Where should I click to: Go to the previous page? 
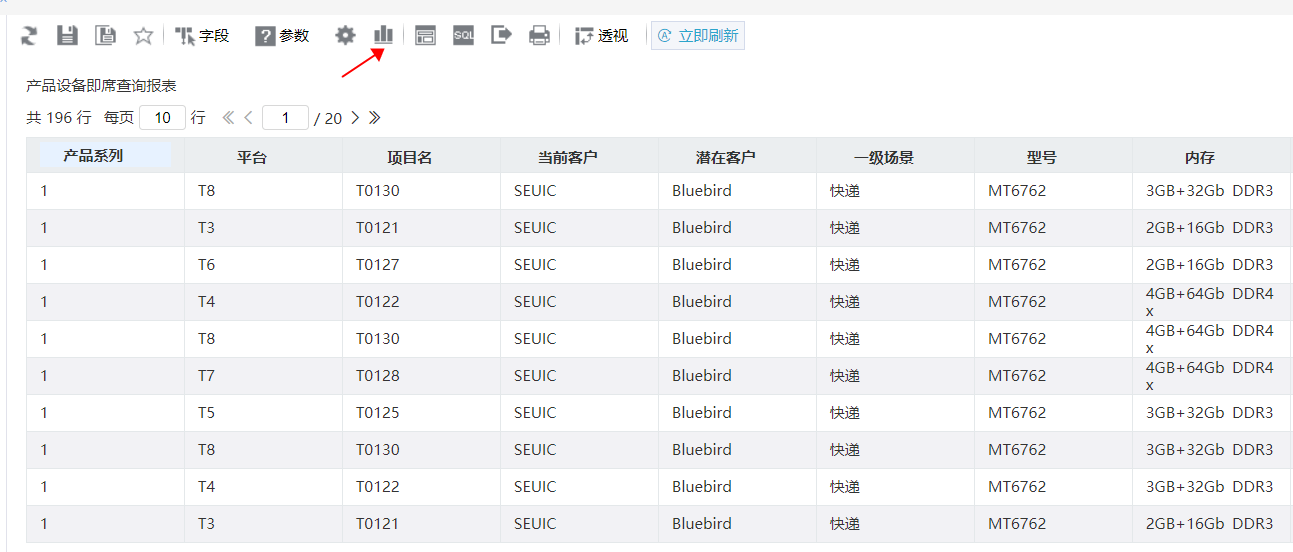(249, 118)
